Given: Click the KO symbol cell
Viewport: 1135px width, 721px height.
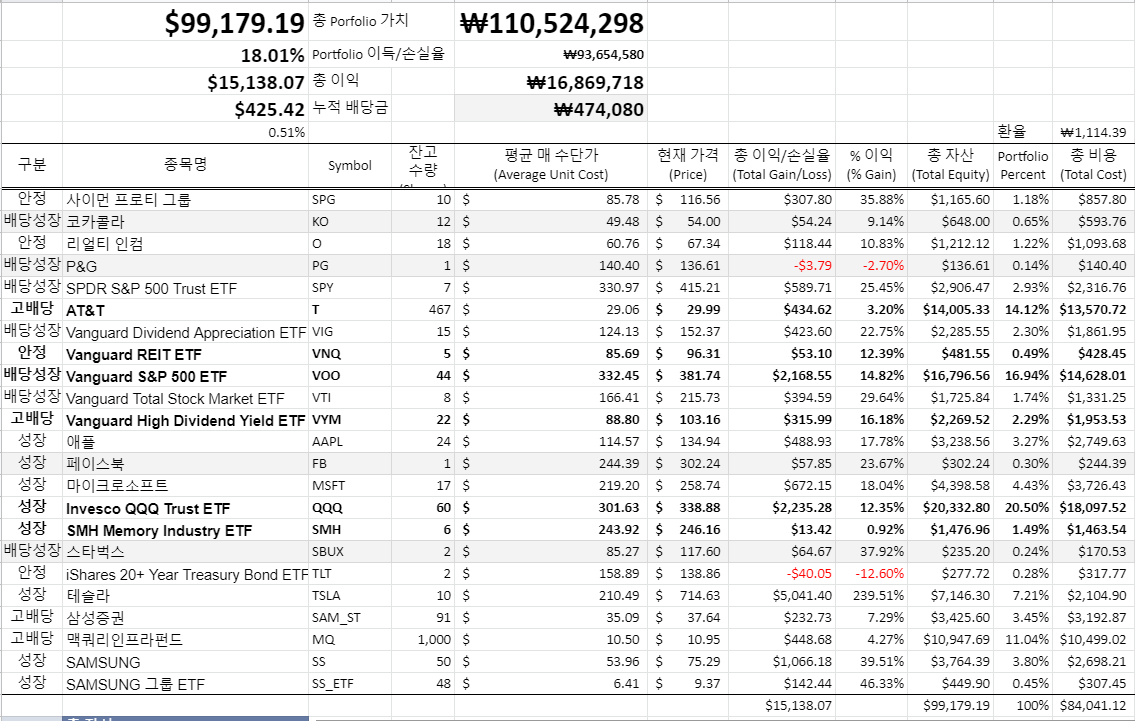Looking at the screenshot, I should pyautogui.click(x=350, y=222).
